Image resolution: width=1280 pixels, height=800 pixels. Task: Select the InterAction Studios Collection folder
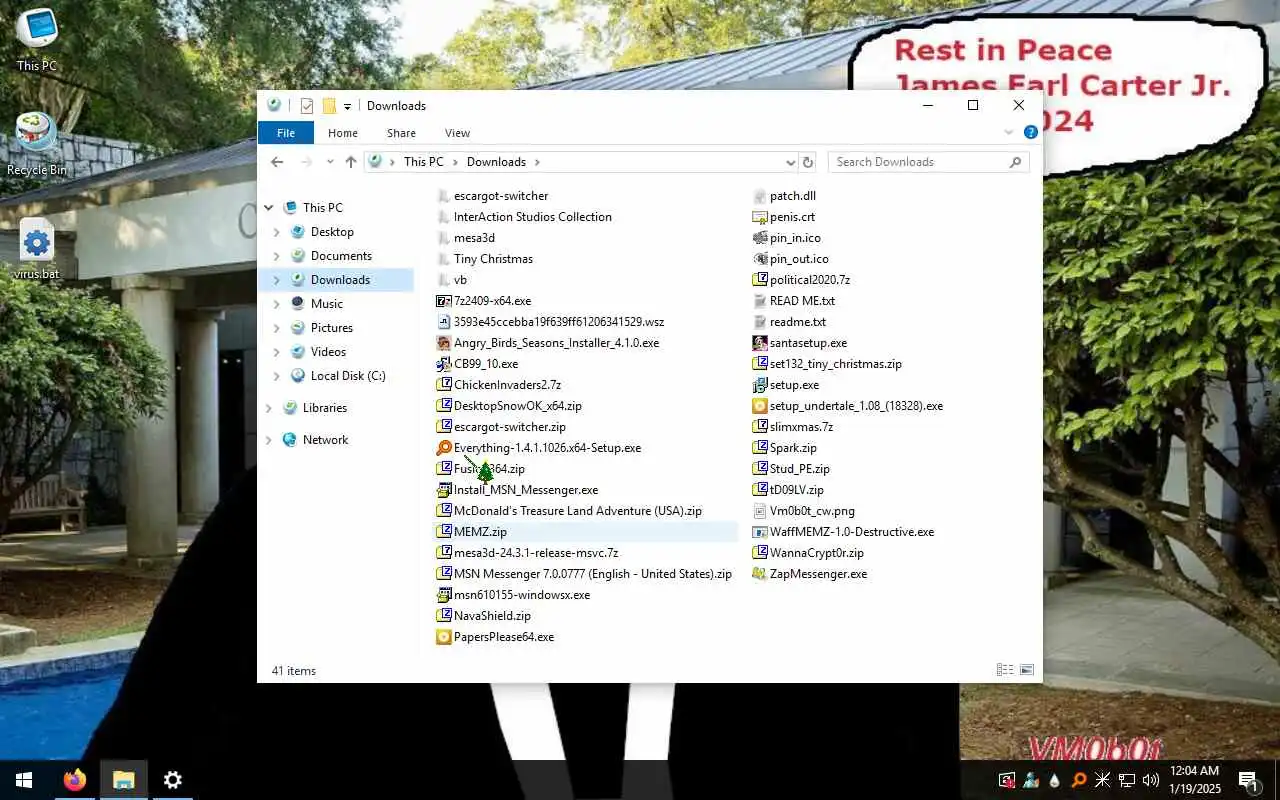[532, 217]
